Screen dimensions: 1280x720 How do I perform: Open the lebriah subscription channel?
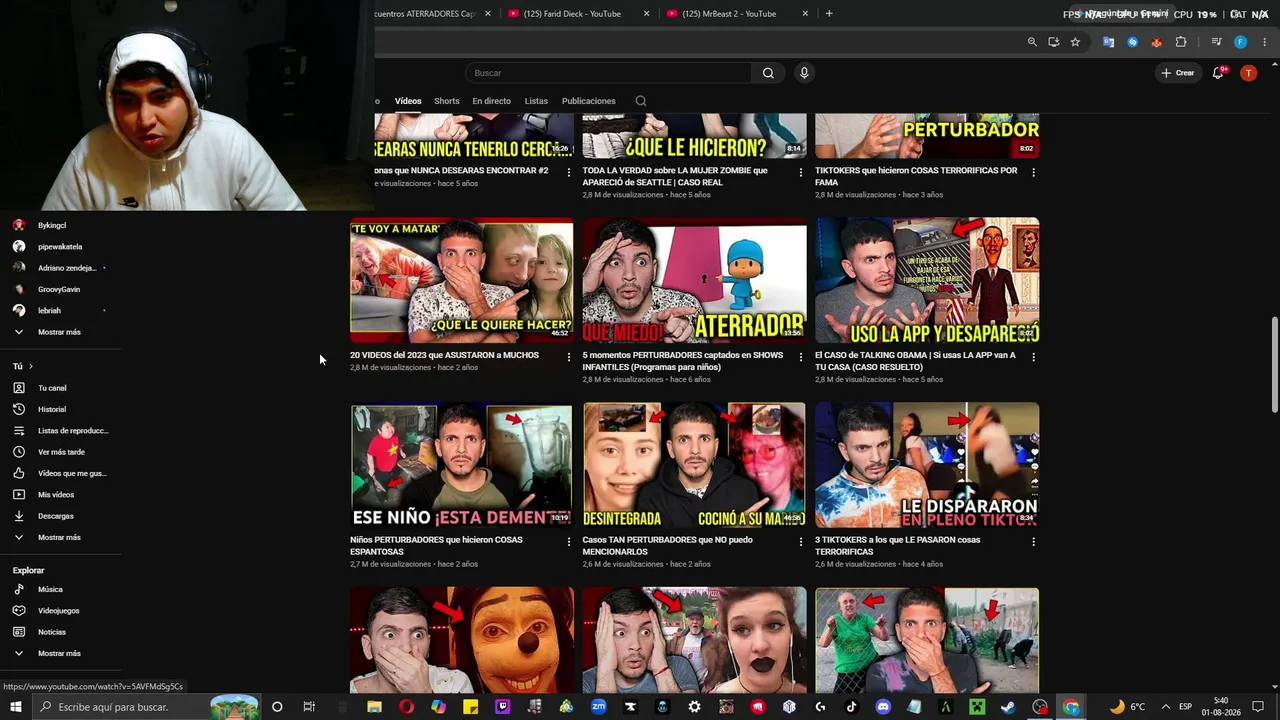click(x=50, y=311)
